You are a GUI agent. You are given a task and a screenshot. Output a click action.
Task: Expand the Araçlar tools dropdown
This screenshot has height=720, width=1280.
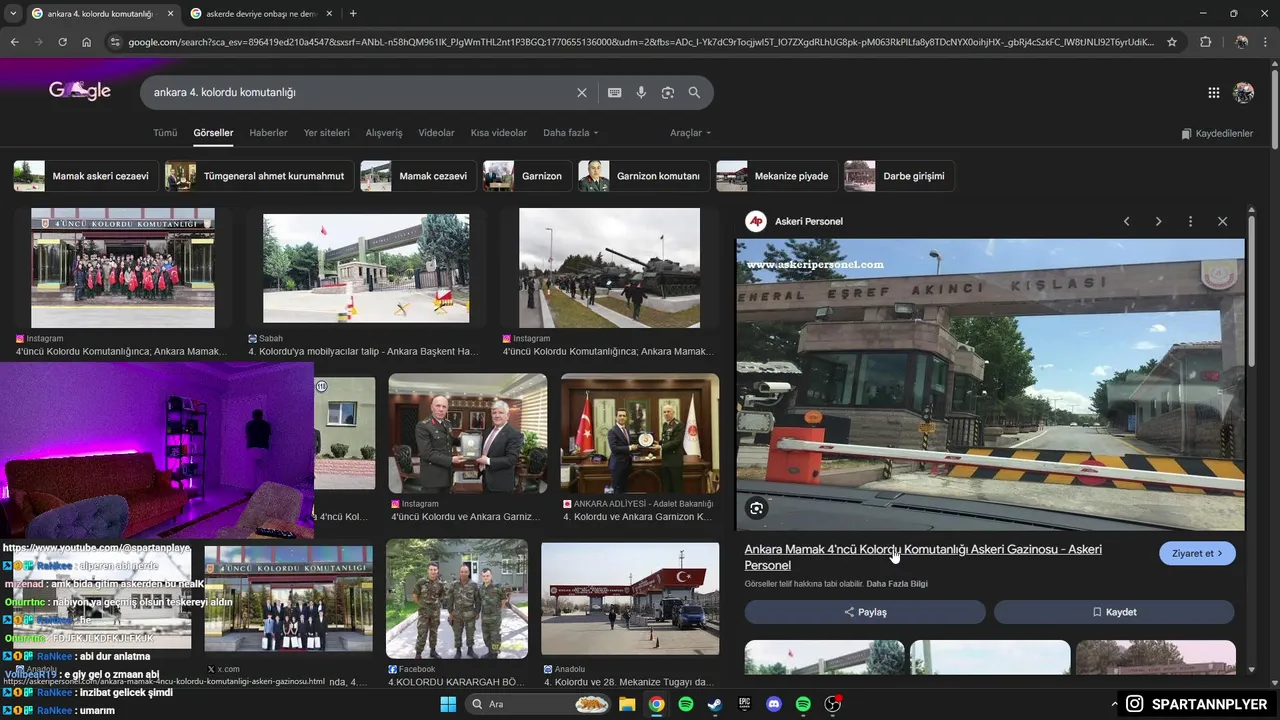(x=690, y=133)
